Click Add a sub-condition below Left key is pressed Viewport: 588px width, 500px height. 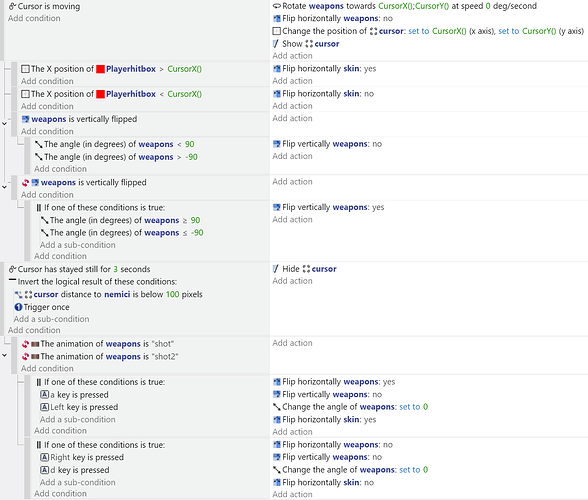[78, 419]
